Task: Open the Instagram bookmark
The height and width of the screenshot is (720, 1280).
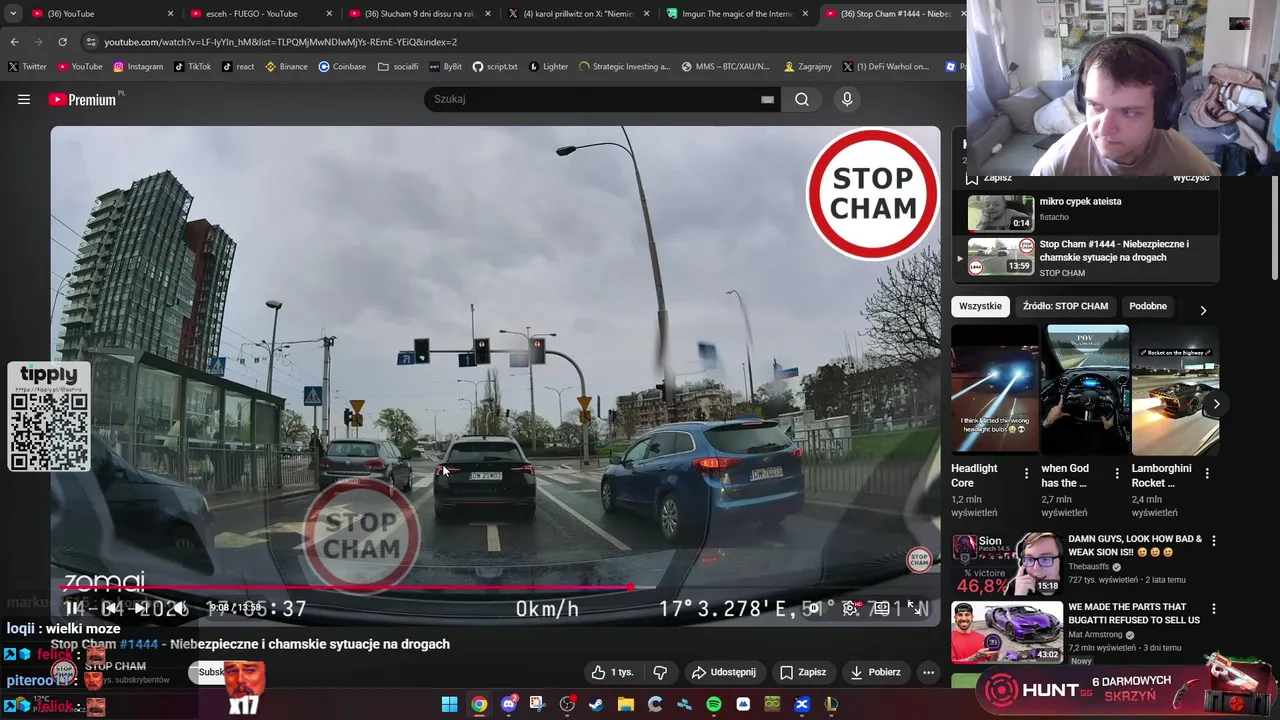Action: 138,67
